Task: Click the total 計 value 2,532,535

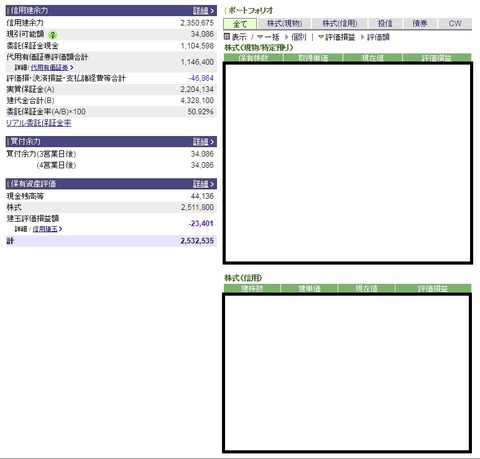Action: (x=197, y=241)
